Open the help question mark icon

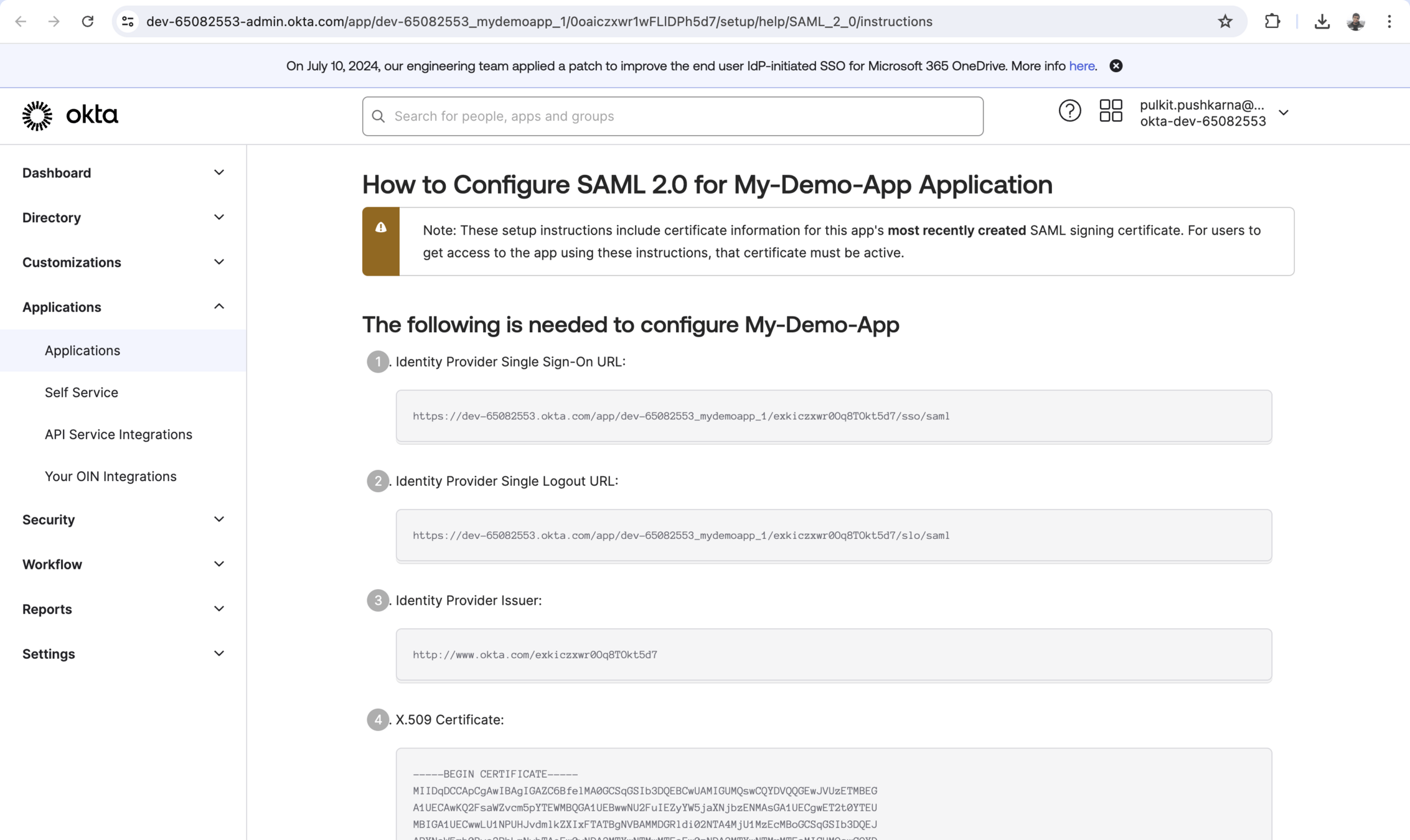click(x=1069, y=111)
